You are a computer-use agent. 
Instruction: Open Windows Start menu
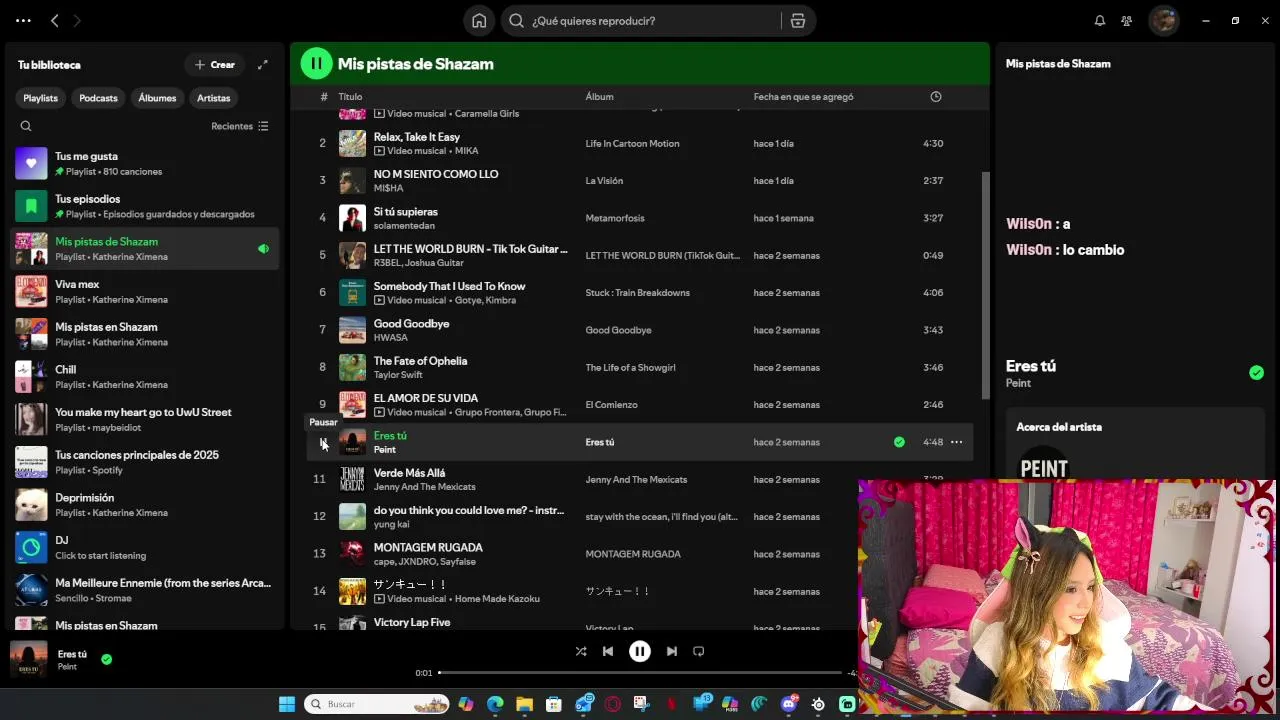[287, 704]
